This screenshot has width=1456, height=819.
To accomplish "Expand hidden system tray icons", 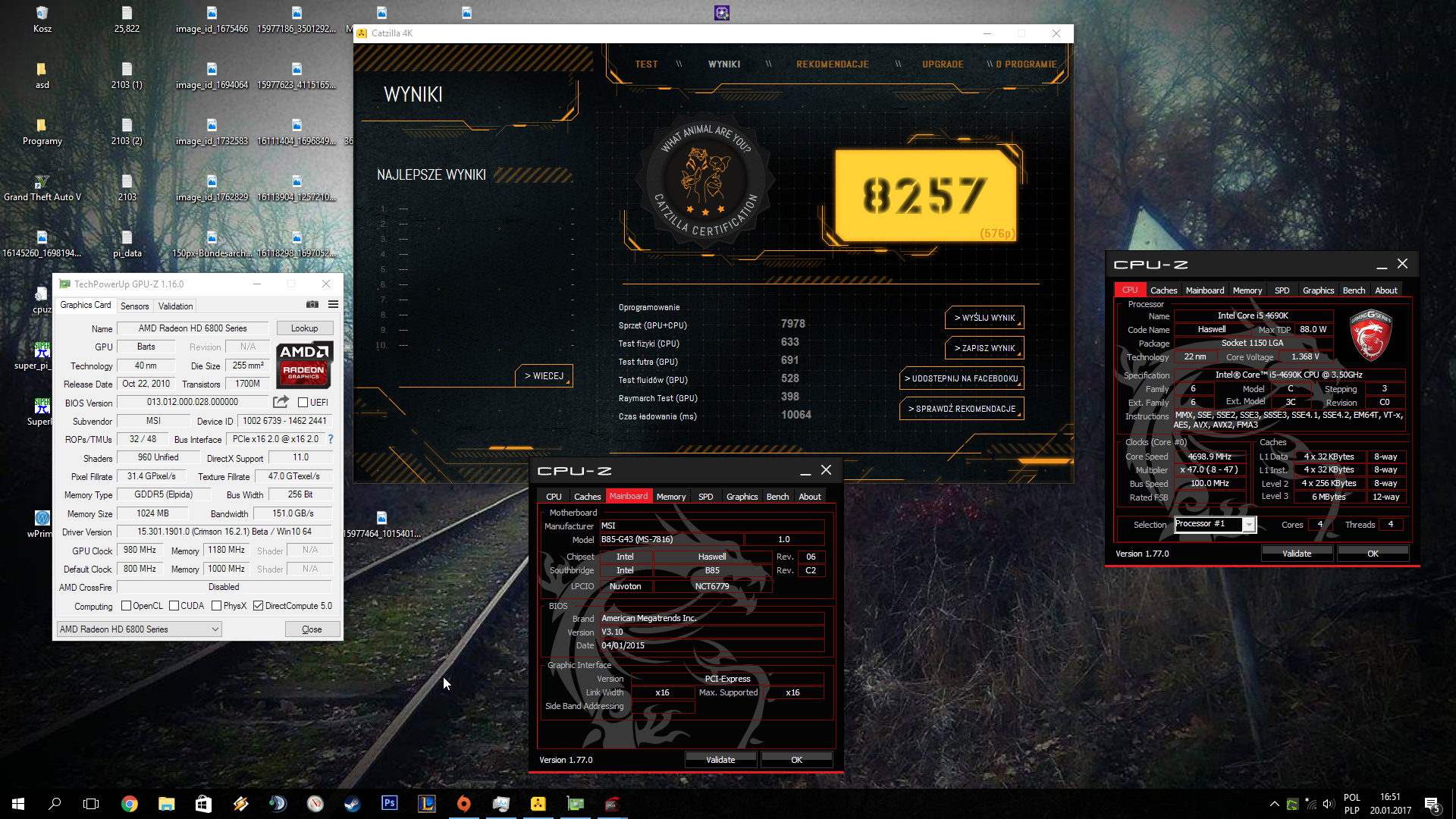I will click(1275, 804).
